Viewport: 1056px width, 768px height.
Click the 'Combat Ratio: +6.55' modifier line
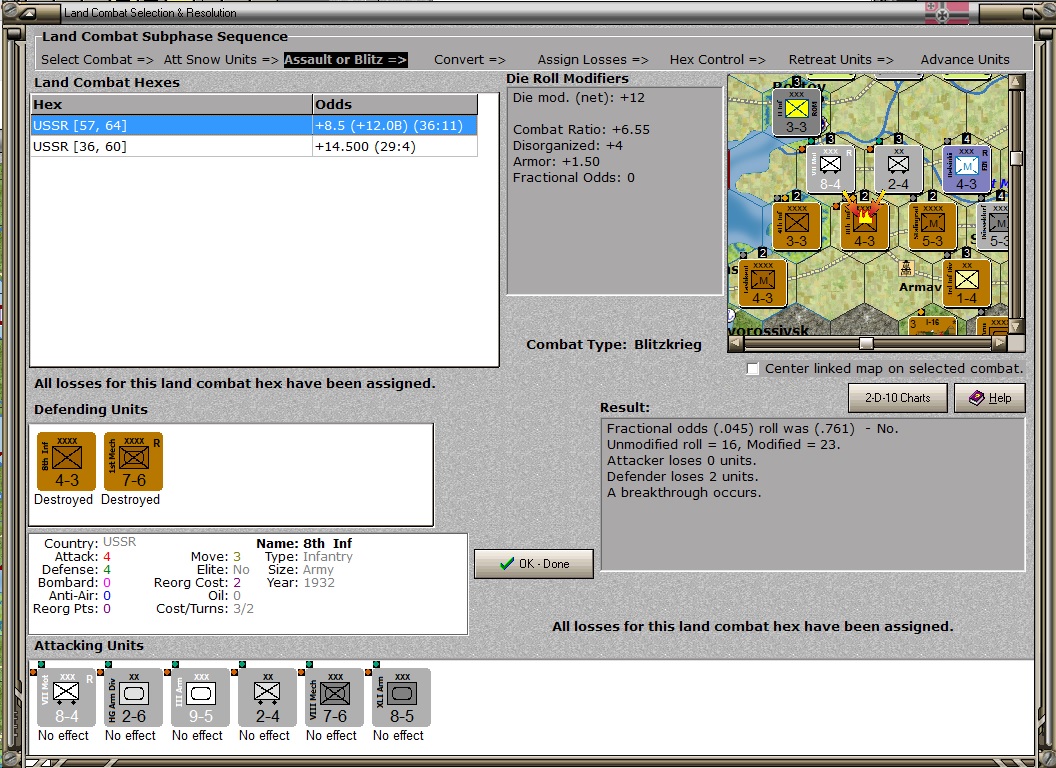point(581,129)
